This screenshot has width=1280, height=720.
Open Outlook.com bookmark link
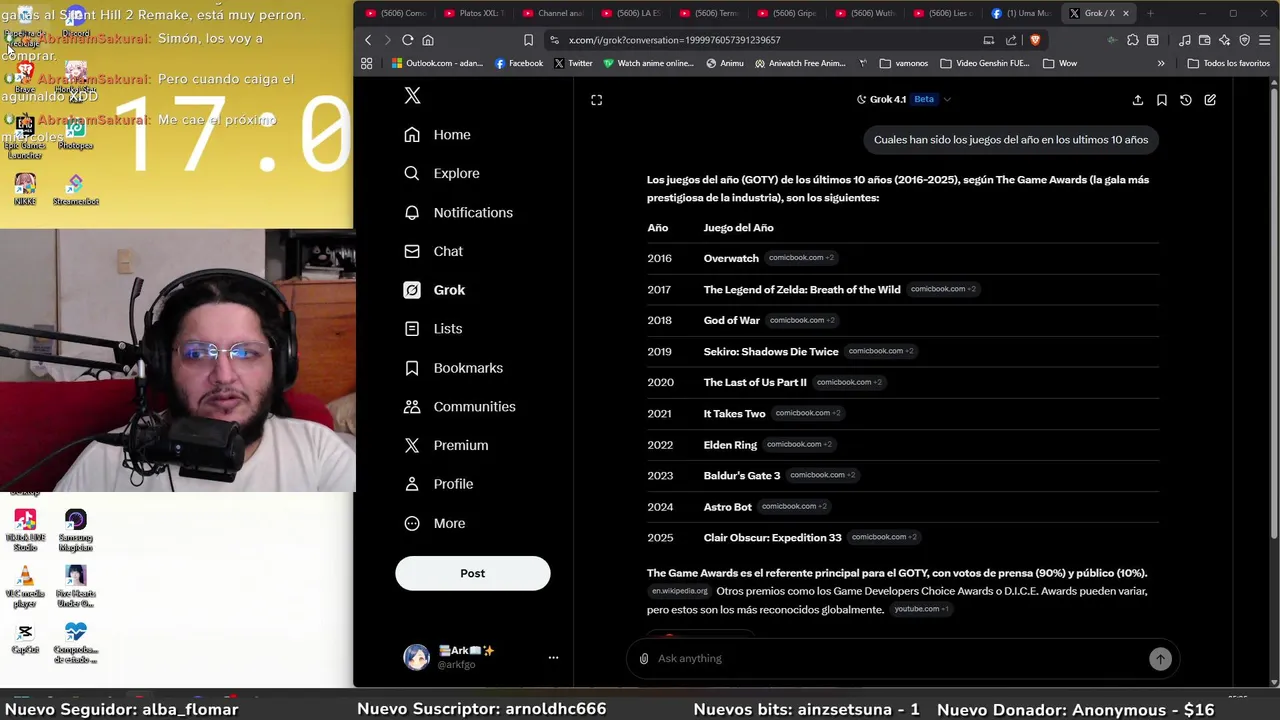[x=438, y=63]
